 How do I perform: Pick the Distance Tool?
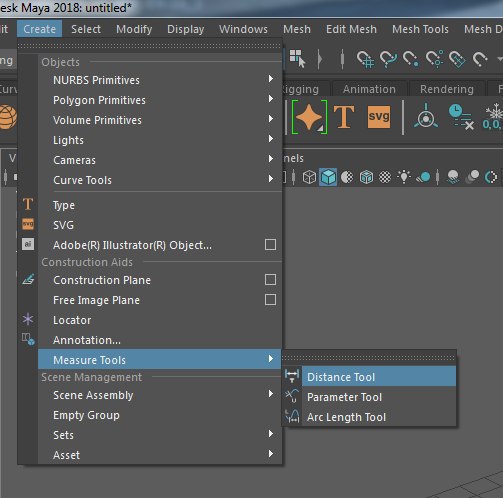coord(379,377)
